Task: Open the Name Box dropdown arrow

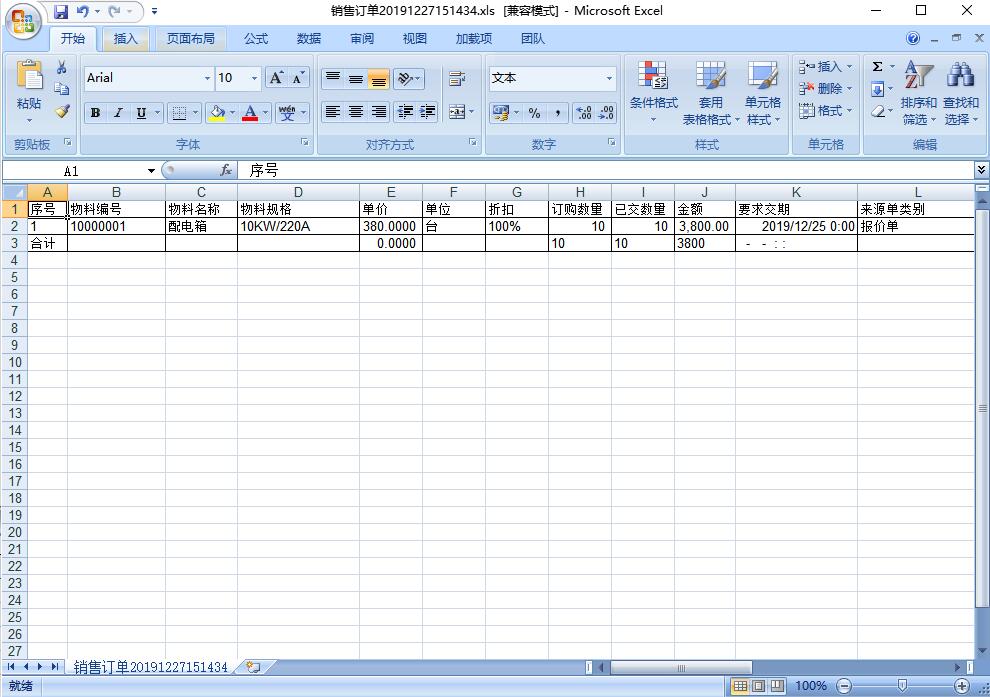Action: (x=151, y=171)
